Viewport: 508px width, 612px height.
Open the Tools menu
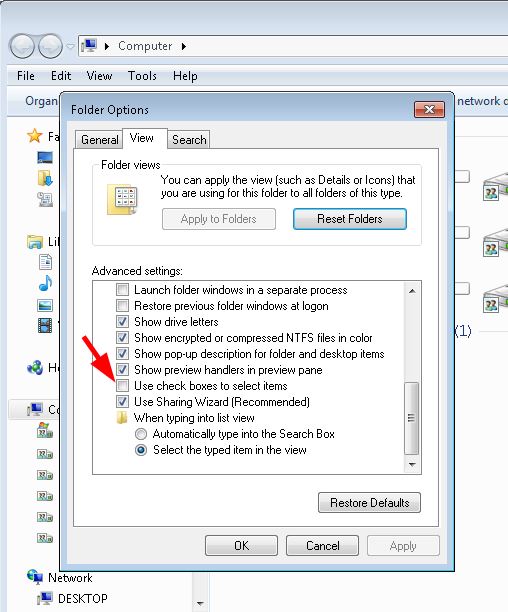[142, 76]
